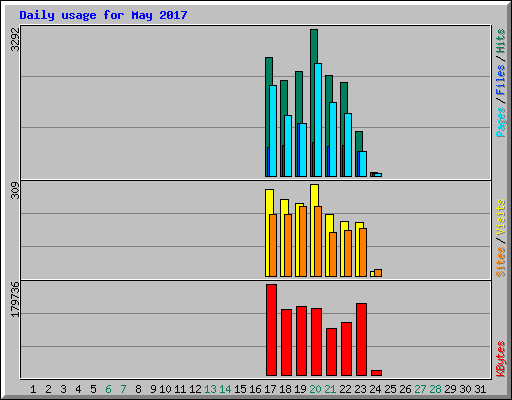Click the 3292 hits axis value

(x=15, y=39)
